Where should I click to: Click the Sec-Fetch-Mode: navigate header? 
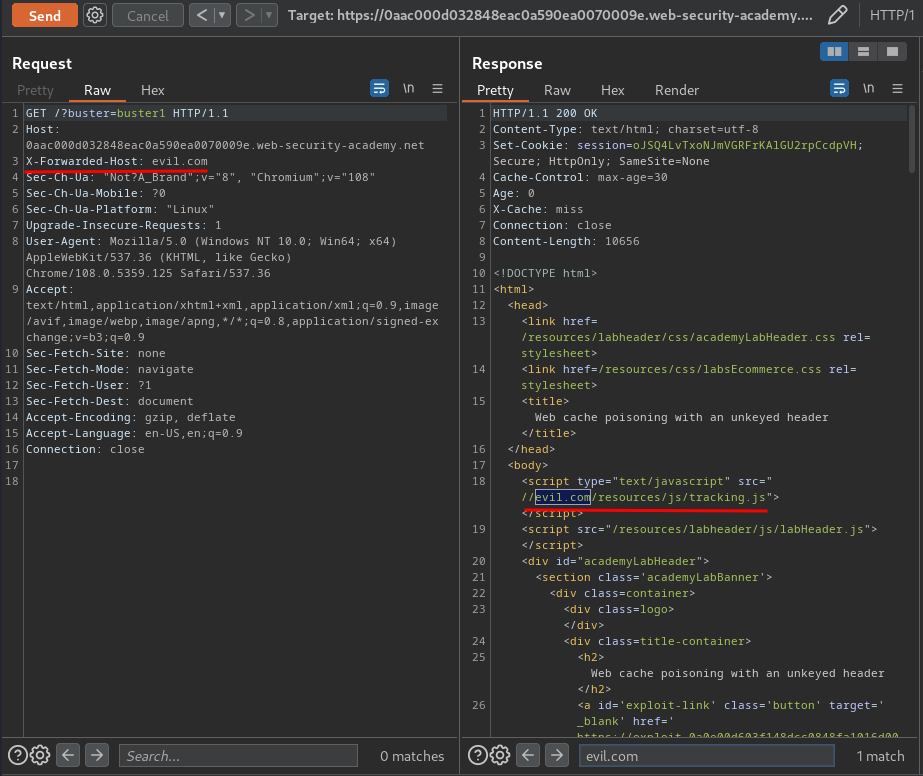coord(109,369)
